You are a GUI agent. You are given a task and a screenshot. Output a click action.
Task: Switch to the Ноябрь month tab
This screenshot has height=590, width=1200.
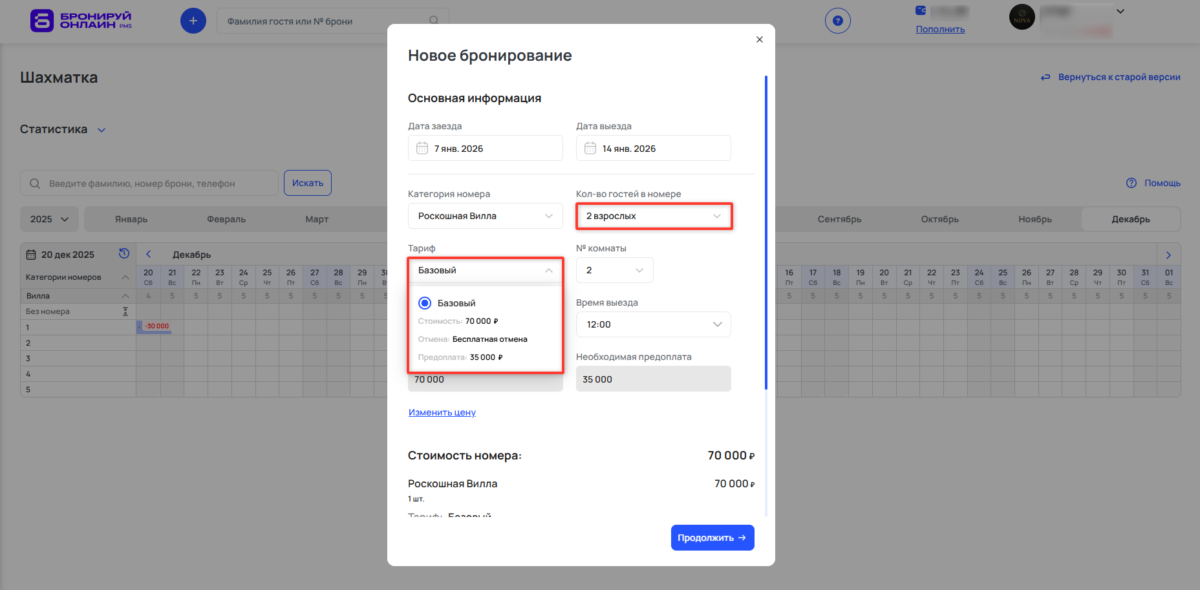[x=1035, y=218]
